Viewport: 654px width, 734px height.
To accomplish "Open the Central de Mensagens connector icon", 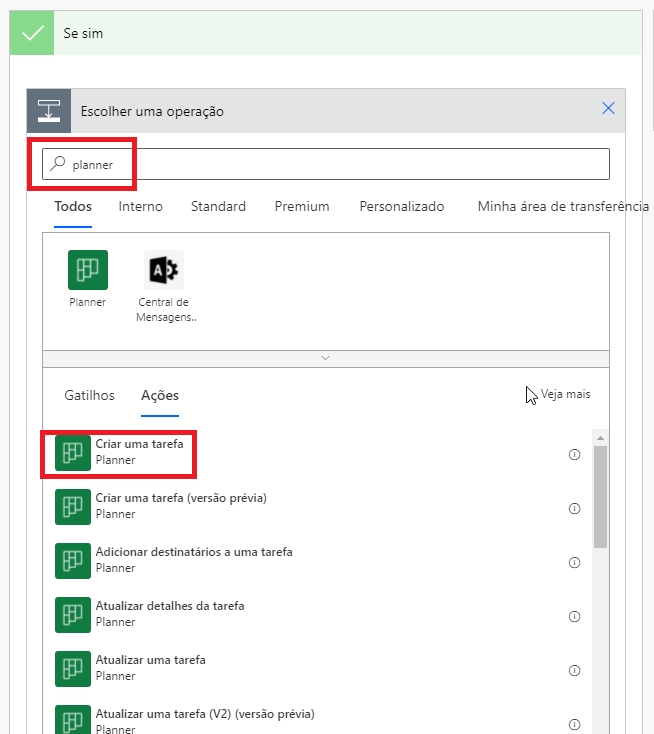I will [x=164, y=270].
